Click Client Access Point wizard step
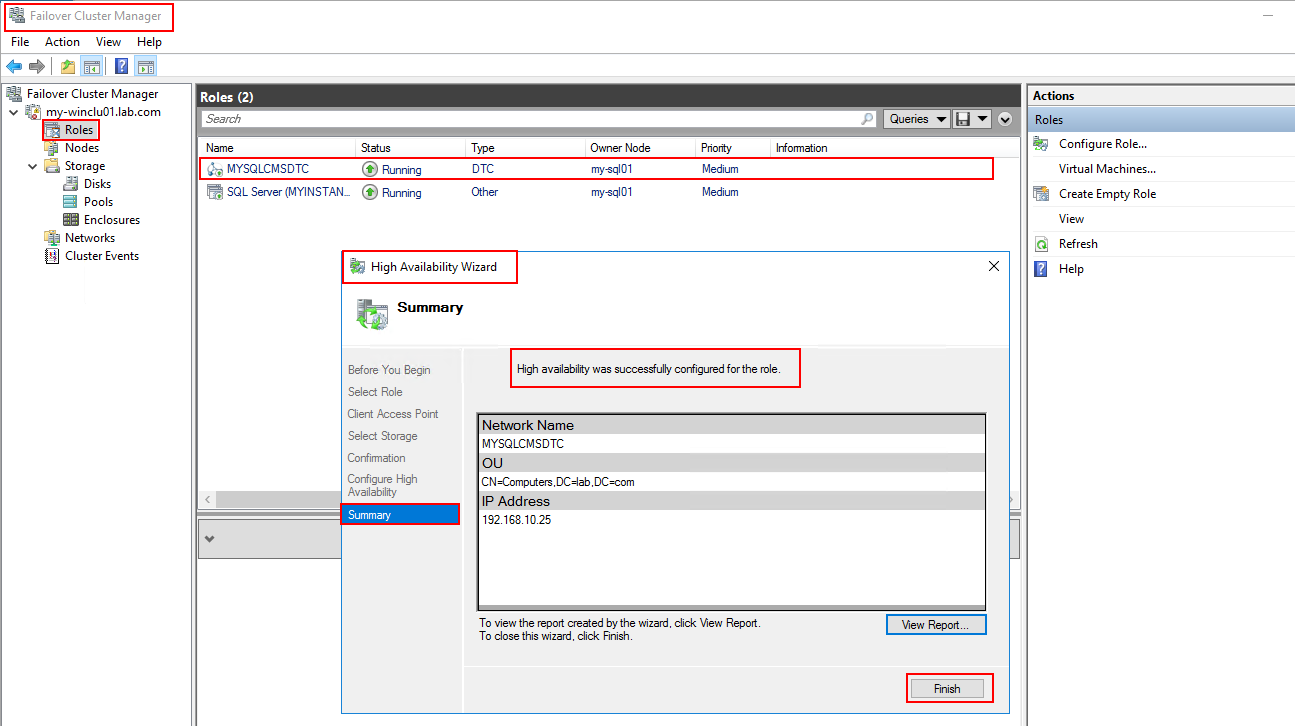 click(393, 414)
